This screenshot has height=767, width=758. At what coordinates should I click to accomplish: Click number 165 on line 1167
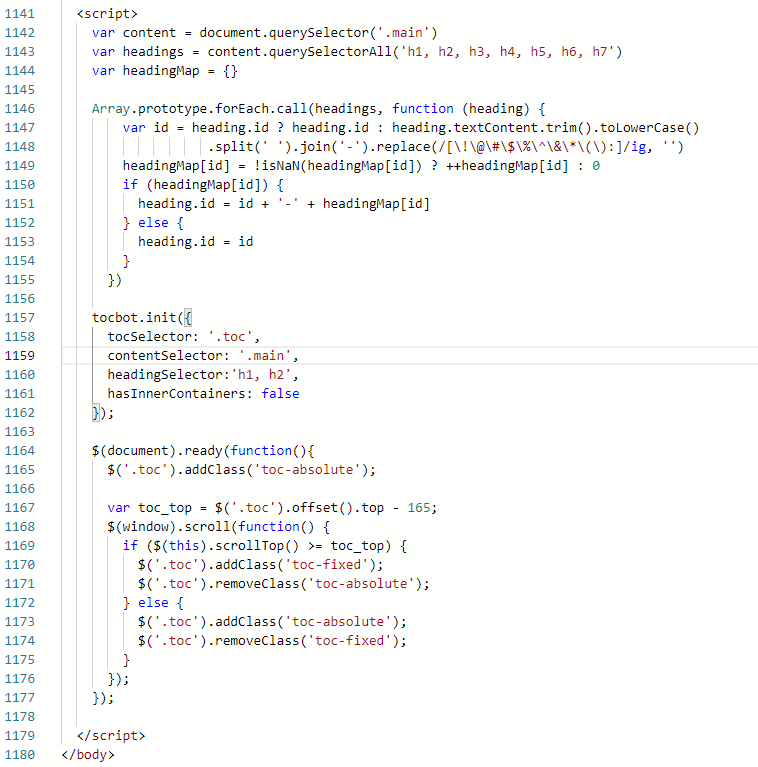[419, 508]
